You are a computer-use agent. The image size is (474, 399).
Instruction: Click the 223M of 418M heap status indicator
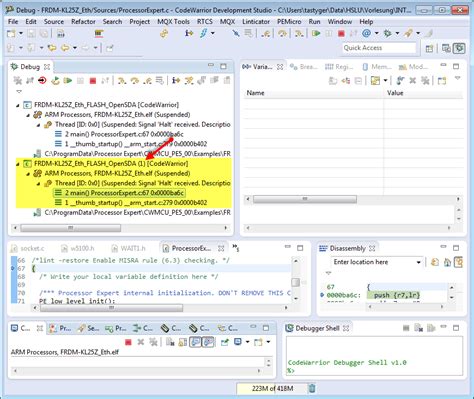(x=272, y=388)
